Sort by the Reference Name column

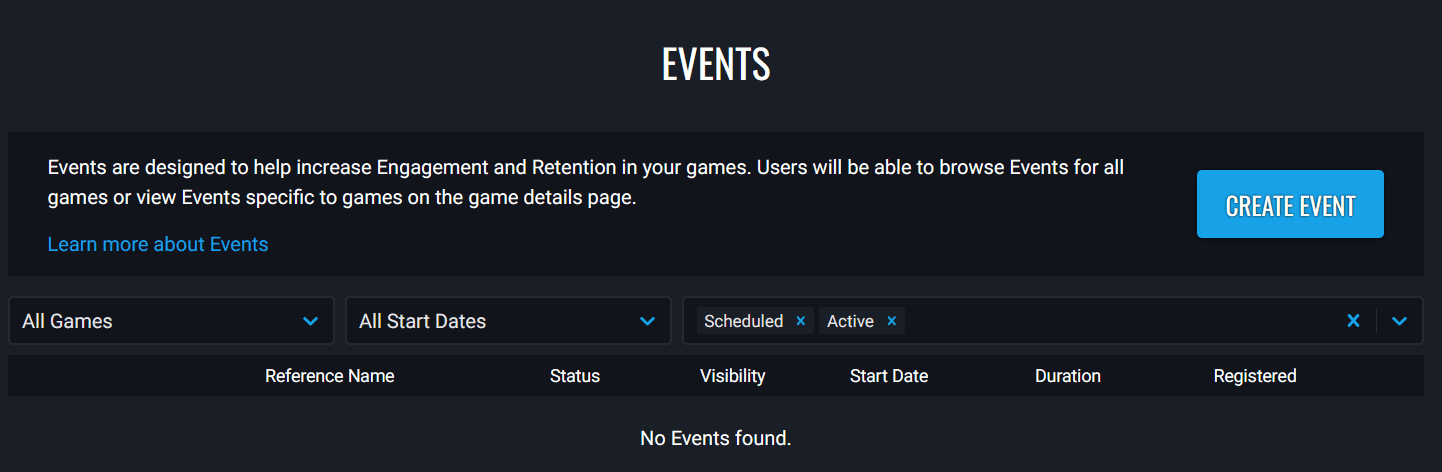click(329, 376)
